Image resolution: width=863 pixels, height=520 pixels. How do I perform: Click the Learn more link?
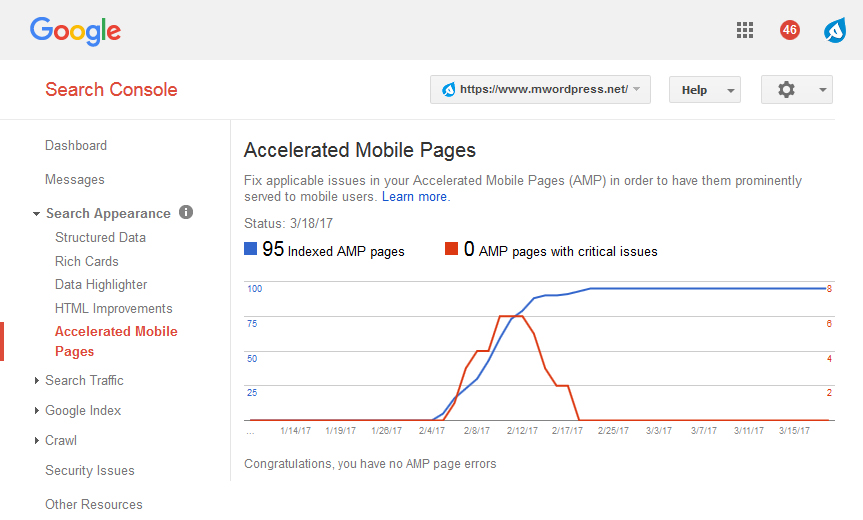pyautogui.click(x=416, y=196)
